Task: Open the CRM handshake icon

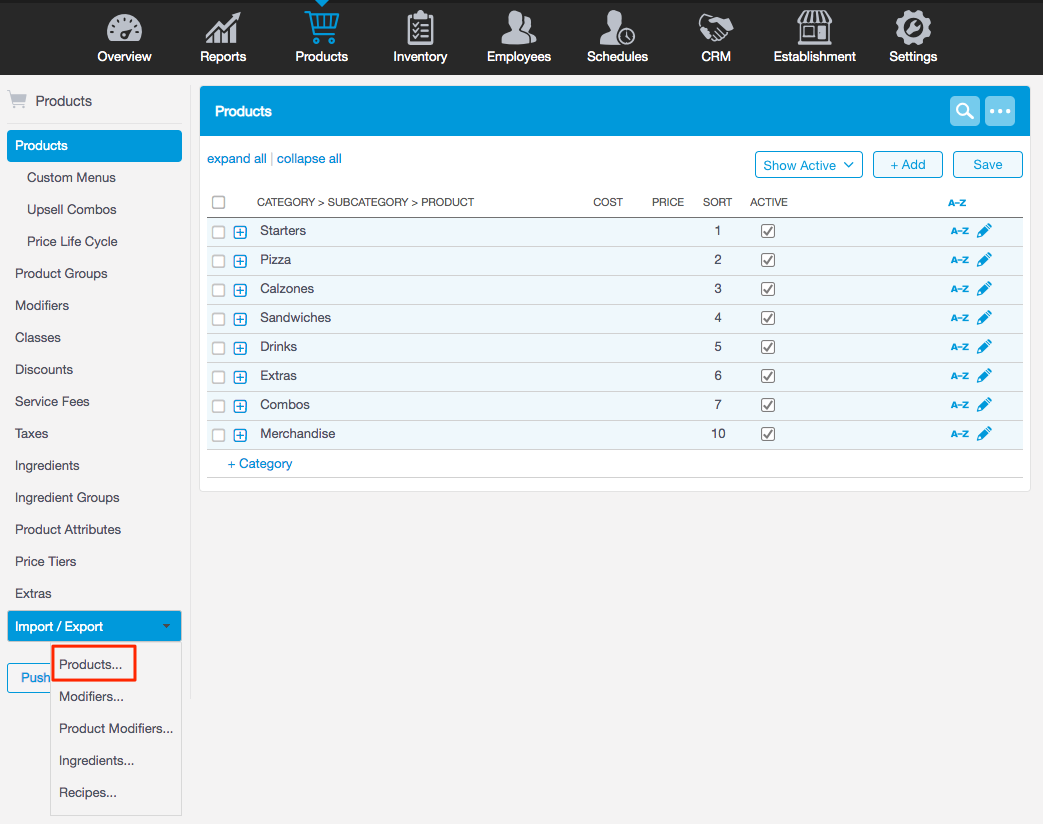Action: tap(716, 29)
